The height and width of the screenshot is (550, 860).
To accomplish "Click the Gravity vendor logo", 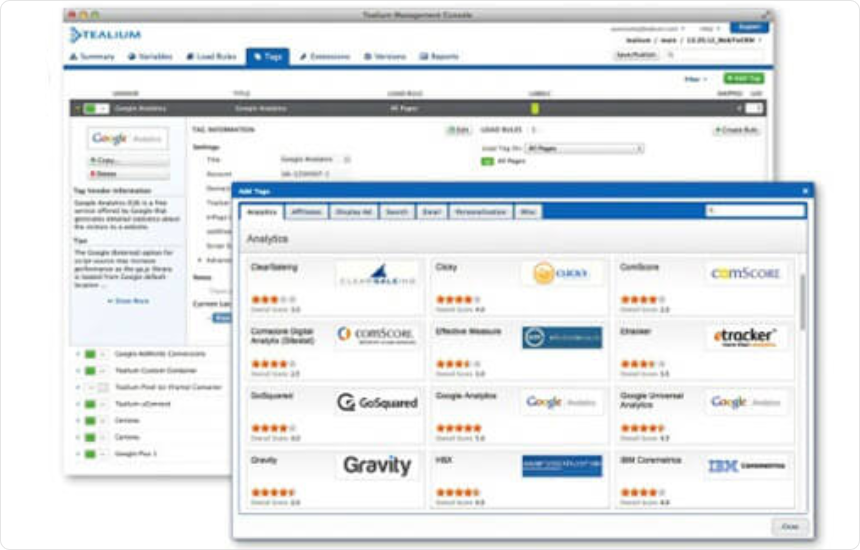I will point(377,466).
